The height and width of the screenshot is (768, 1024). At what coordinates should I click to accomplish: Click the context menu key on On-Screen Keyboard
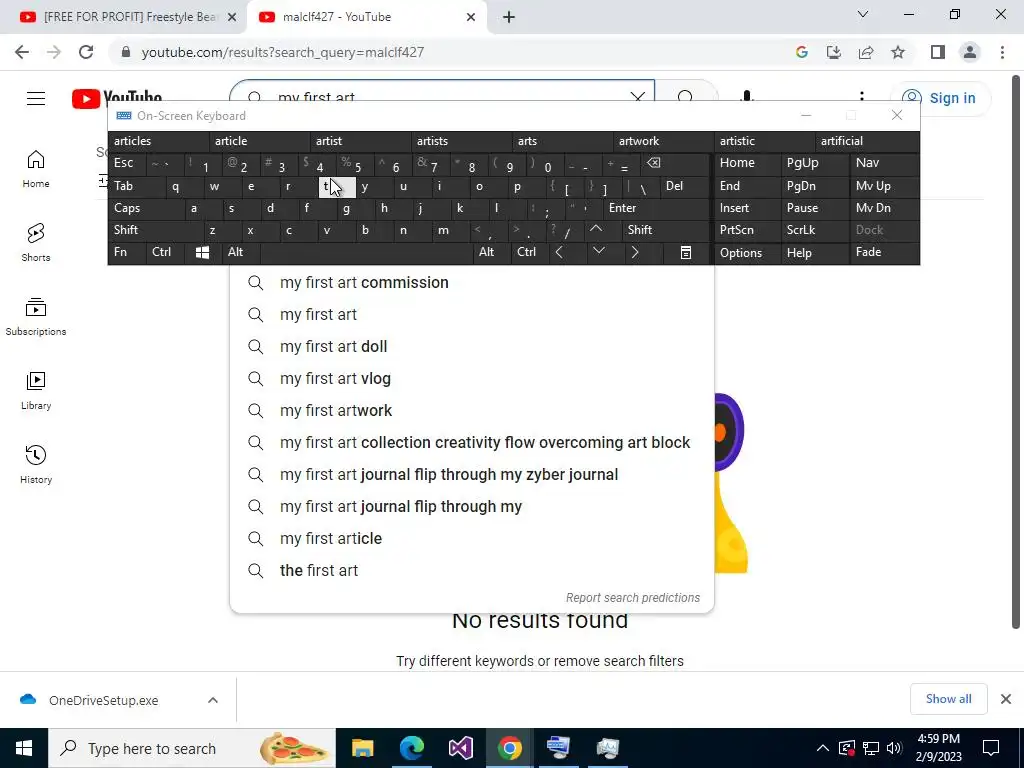pos(686,252)
